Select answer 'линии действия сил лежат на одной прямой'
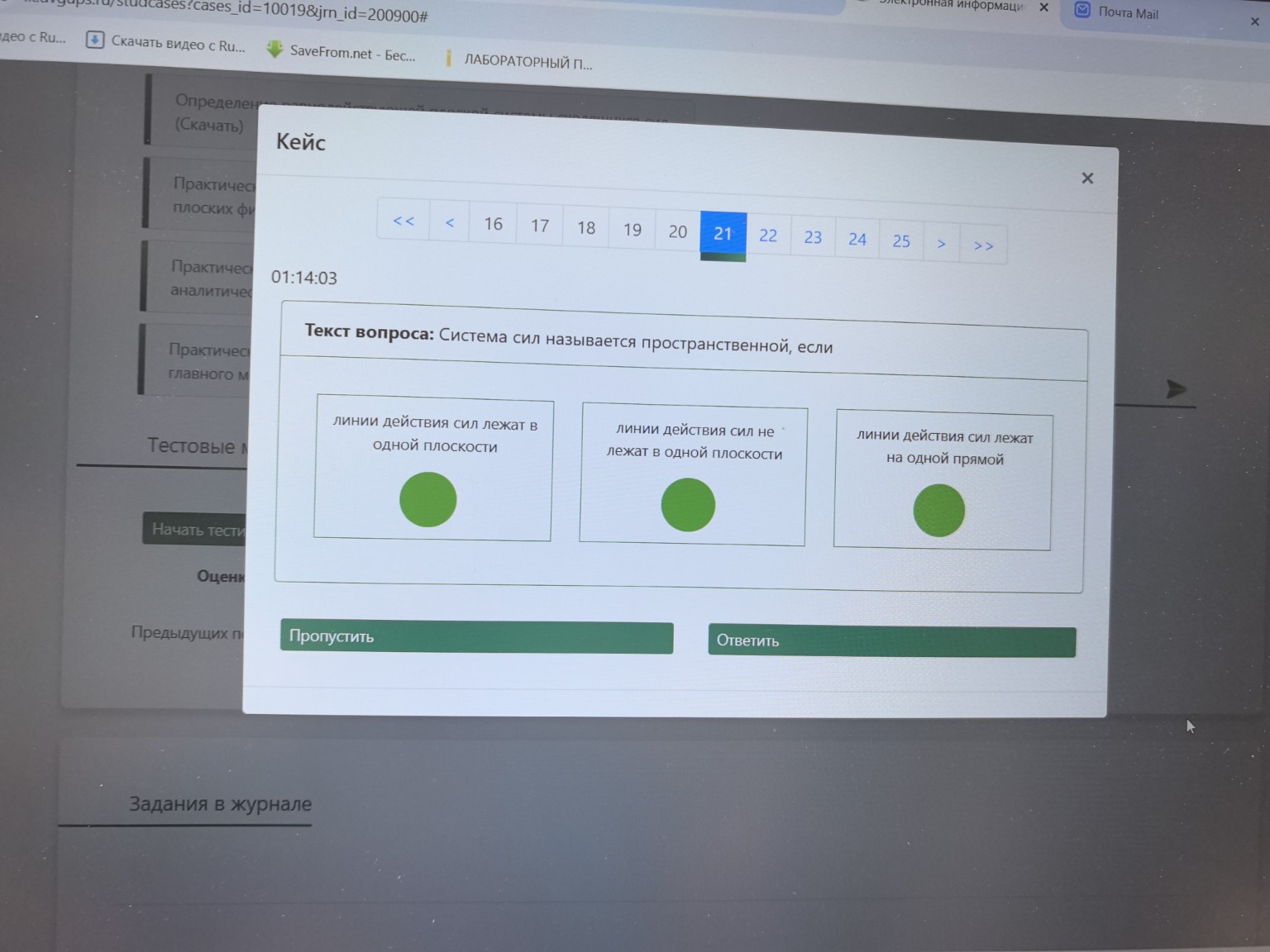Screen dimensions: 1270x952 [x=938, y=510]
